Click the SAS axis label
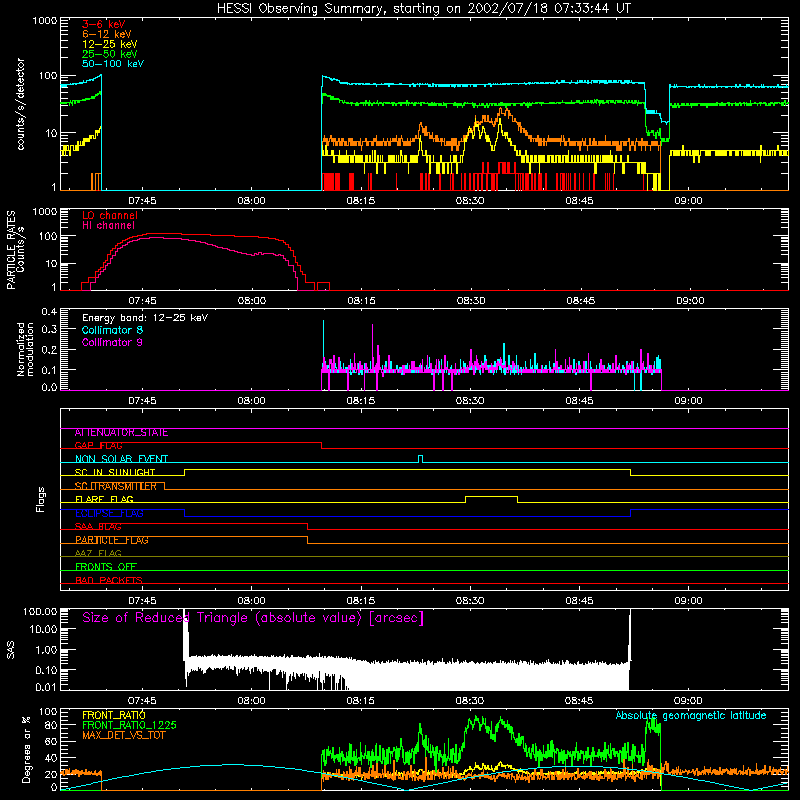 pyautogui.click(x=11, y=650)
